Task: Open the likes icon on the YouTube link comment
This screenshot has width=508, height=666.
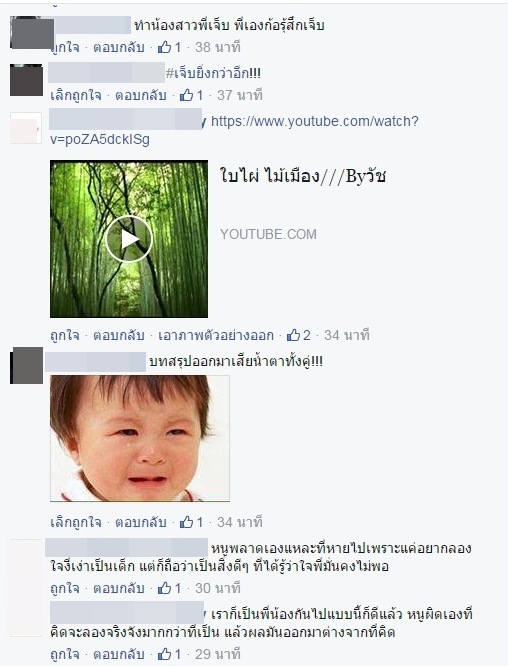Action: pos(294,335)
